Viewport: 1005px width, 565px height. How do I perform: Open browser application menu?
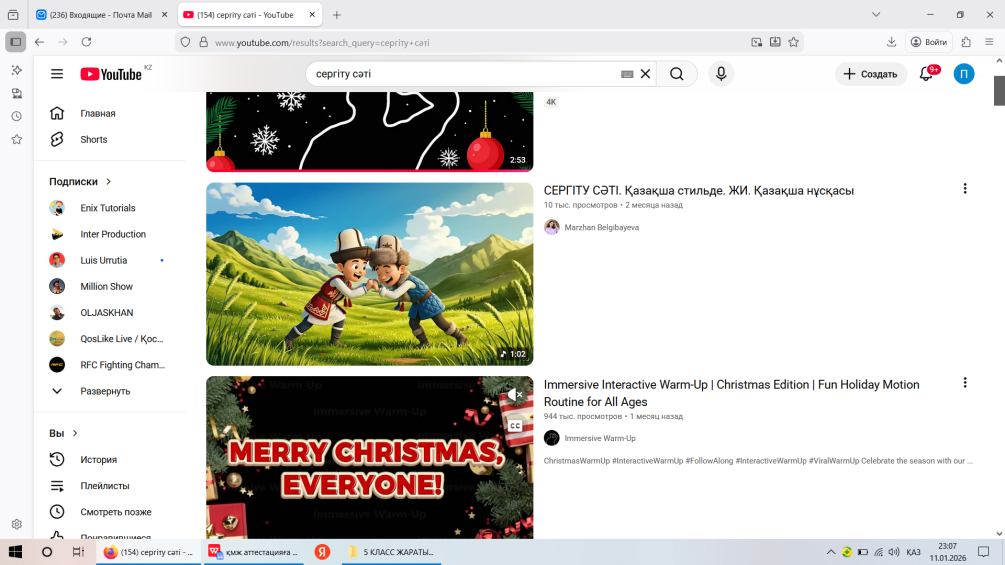(989, 42)
